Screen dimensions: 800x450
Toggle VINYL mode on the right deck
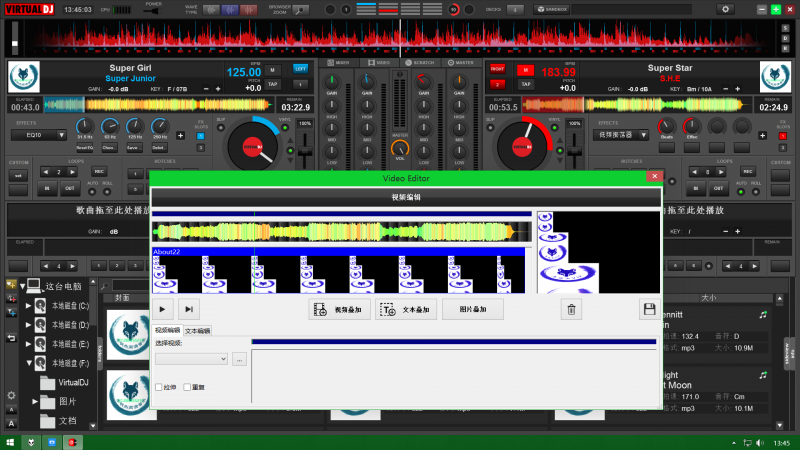click(555, 128)
